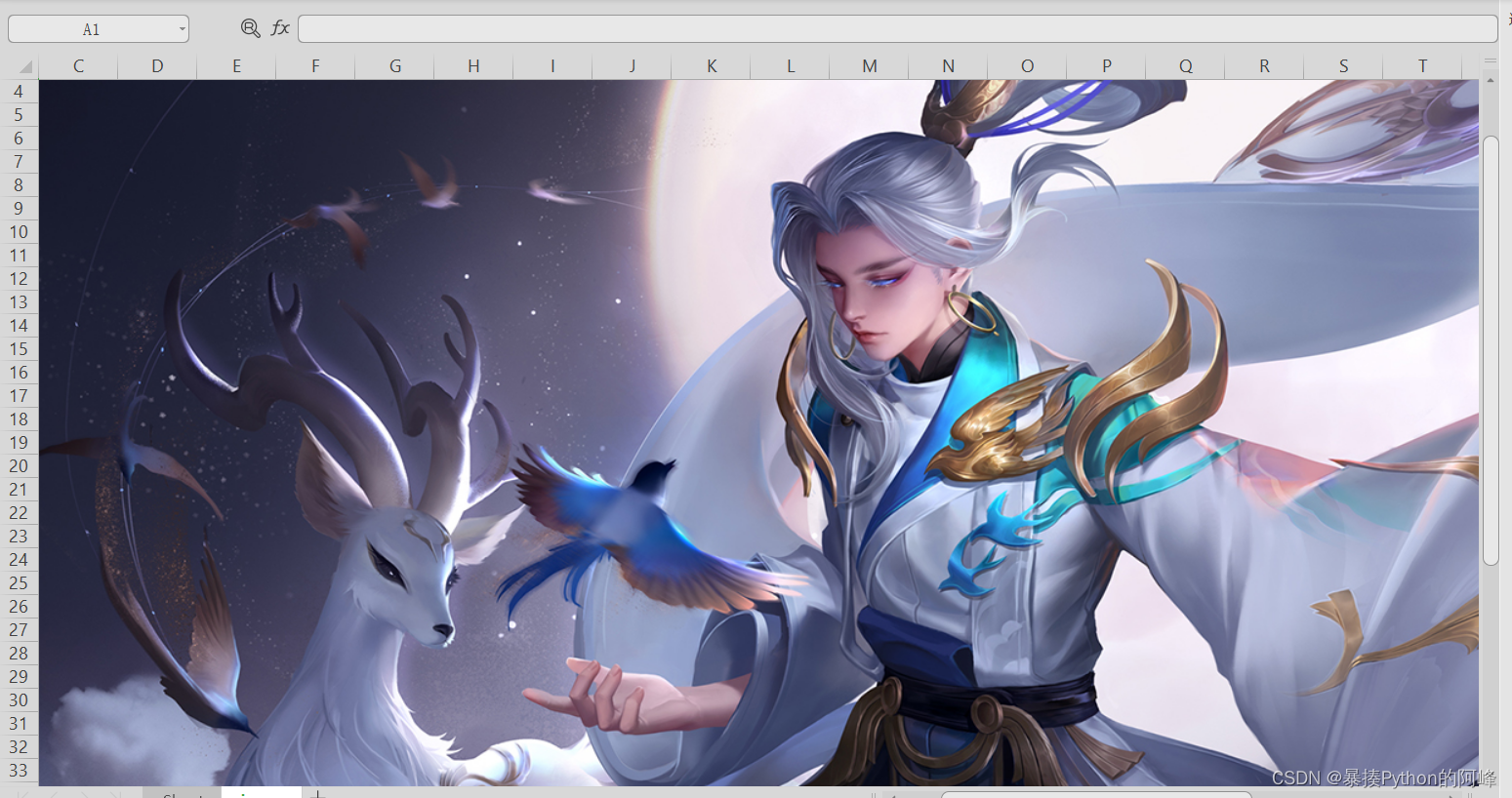This screenshot has width=1512, height=798.
Task: Select column F header
Action: pos(315,66)
